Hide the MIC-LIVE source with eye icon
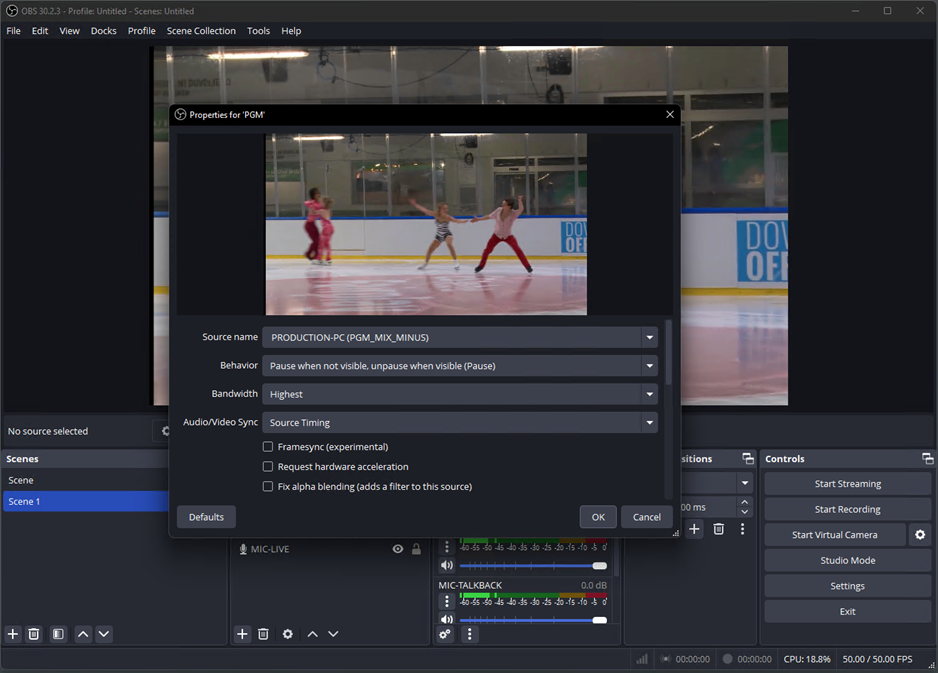 coord(398,549)
